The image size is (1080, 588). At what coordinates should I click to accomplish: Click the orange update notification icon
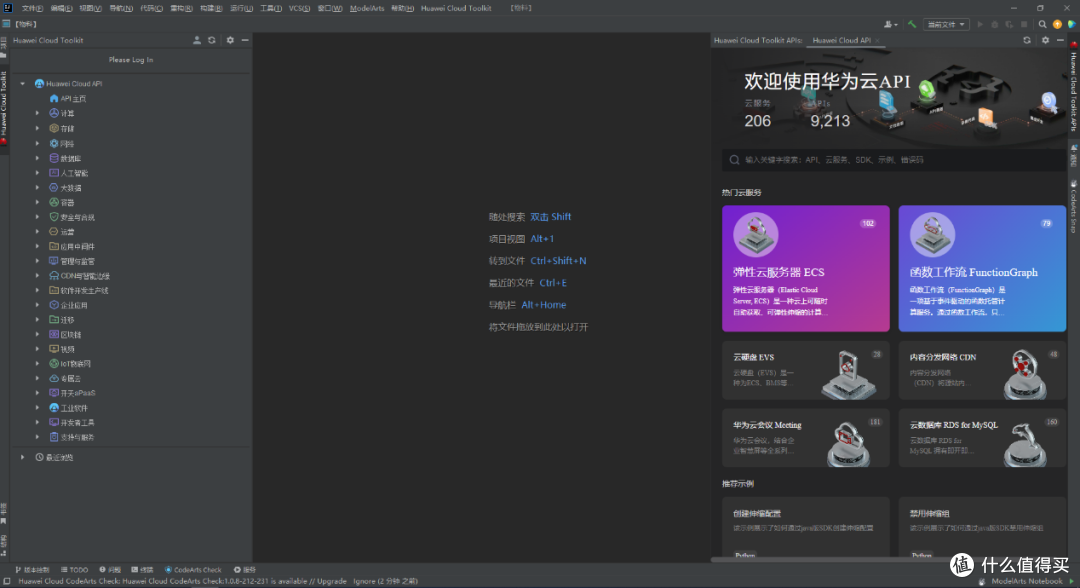[x=1057, y=24]
